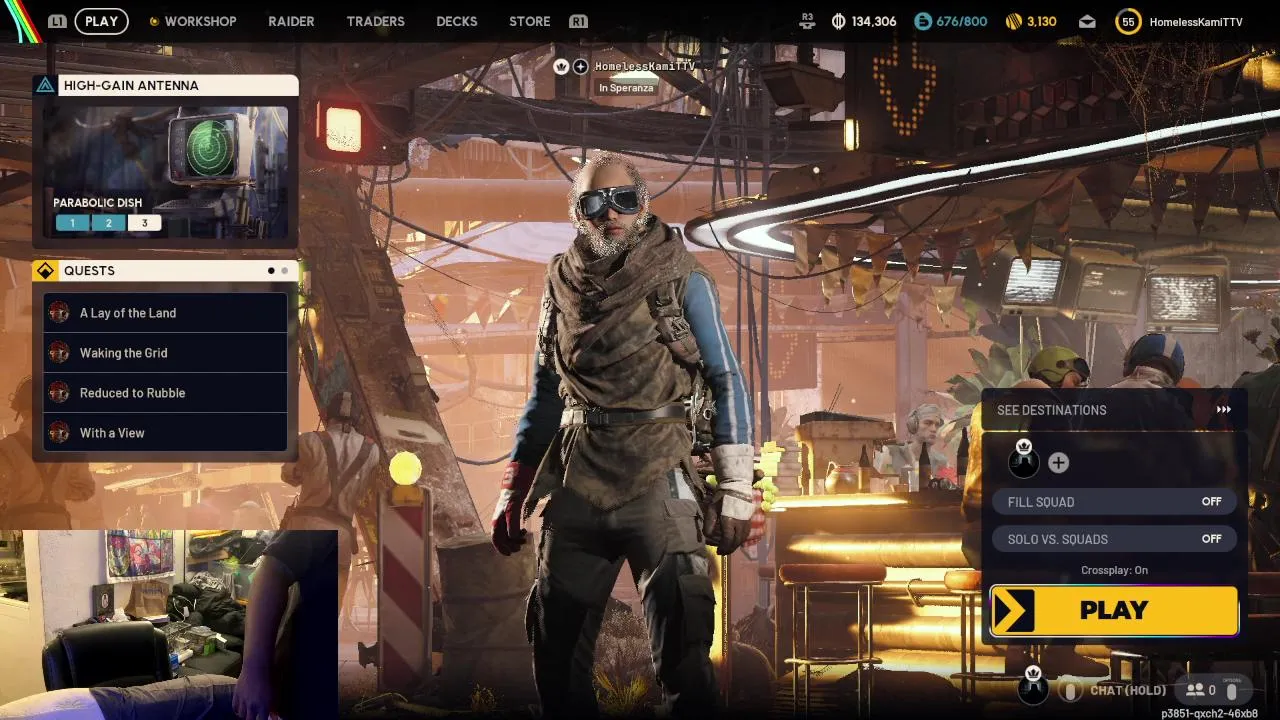Open the Play tab in top navigation
The width and height of the screenshot is (1280, 720).
pyautogui.click(x=101, y=21)
